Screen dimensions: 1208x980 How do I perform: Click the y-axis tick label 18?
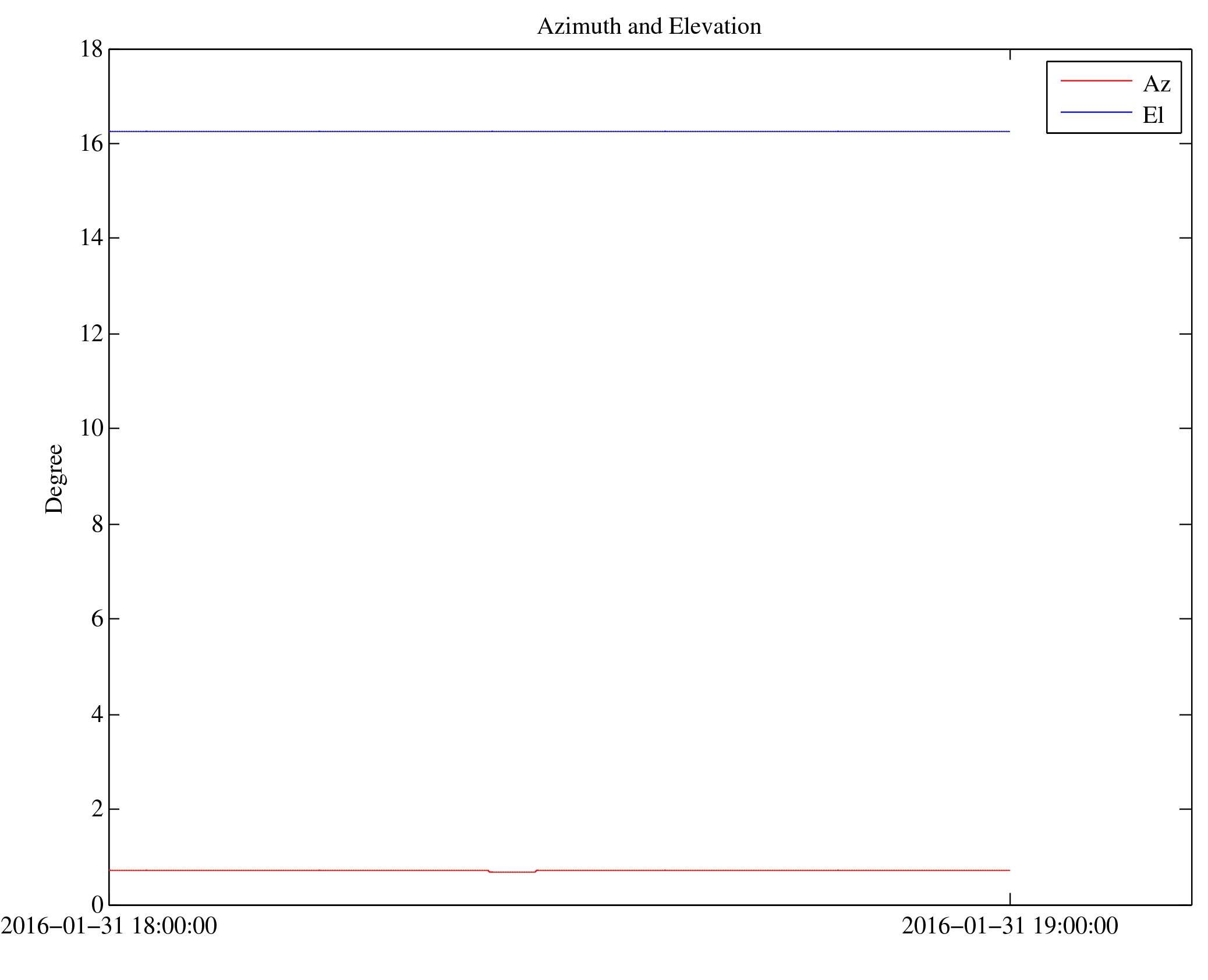91,49
